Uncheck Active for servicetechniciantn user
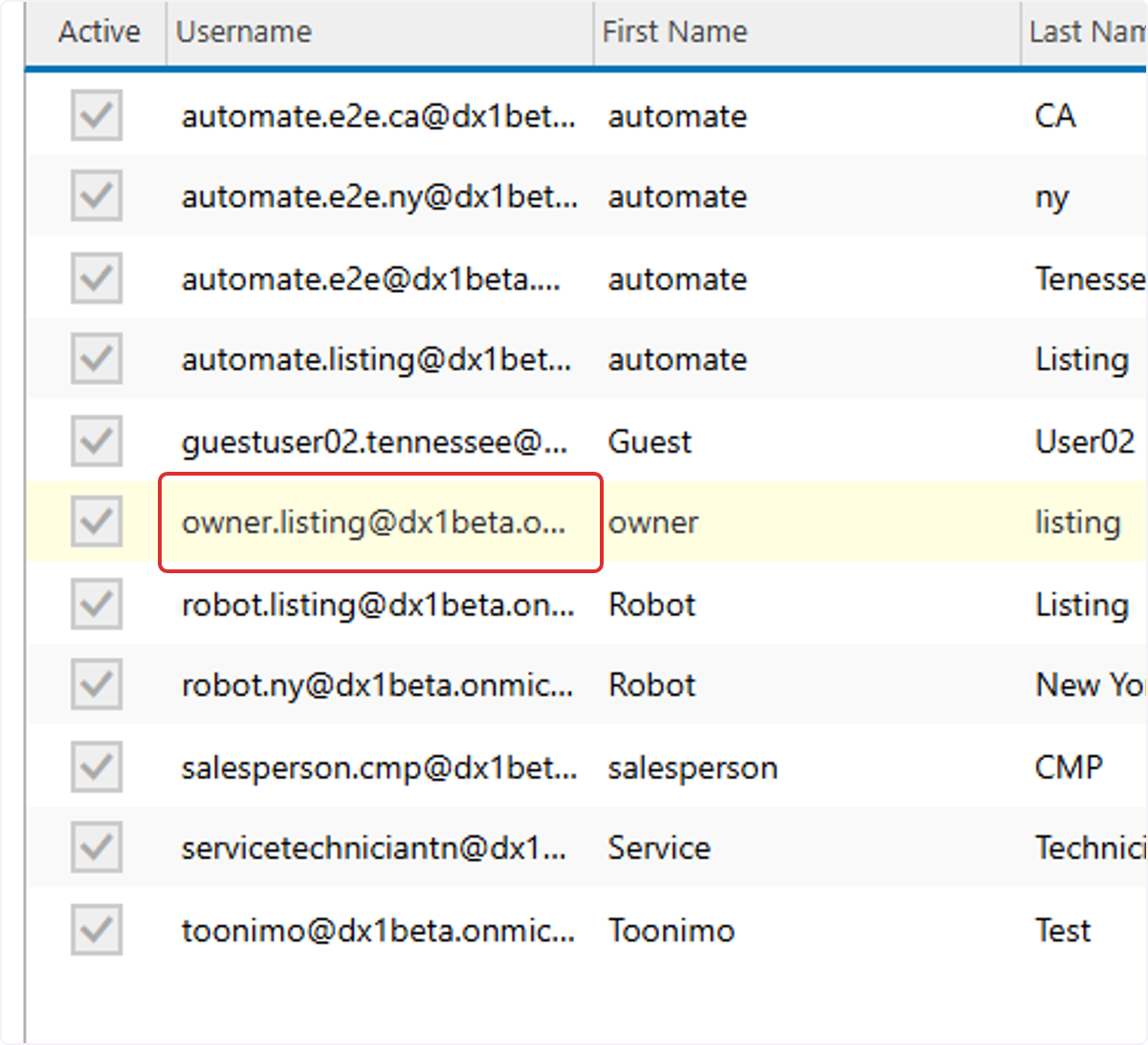Viewport: 1148px width, 1045px height. pyautogui.click(x=97, y=848)
